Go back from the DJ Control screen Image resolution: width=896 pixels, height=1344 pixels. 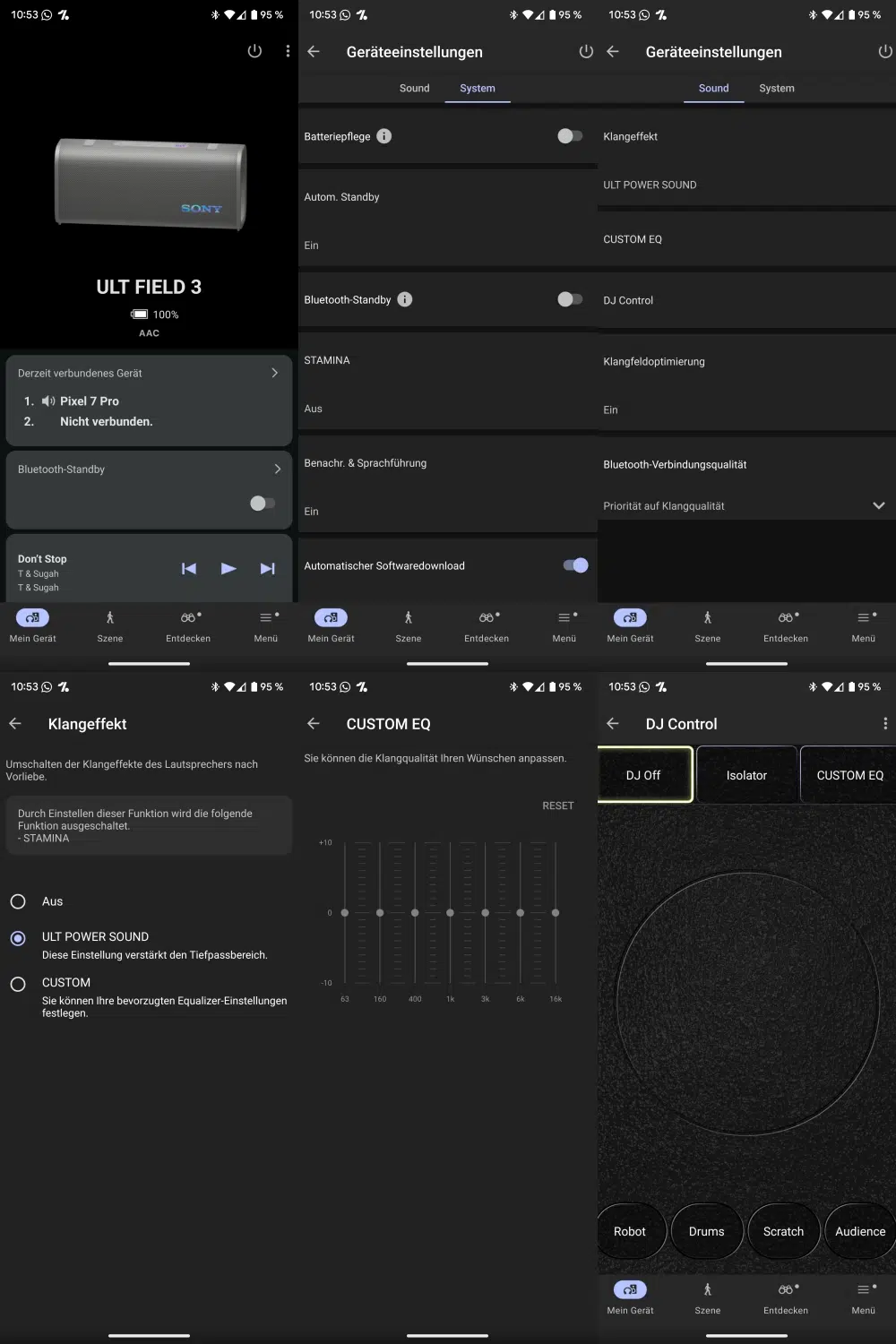pyautogui.click(x=613, y=723)
